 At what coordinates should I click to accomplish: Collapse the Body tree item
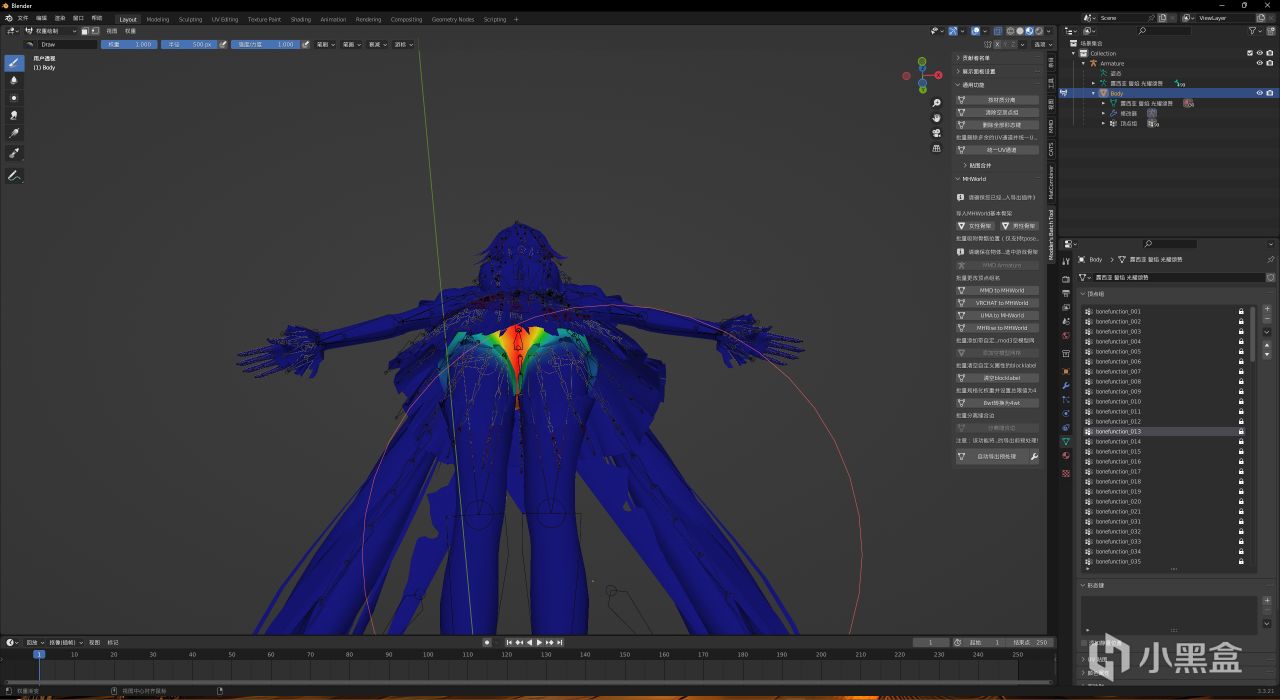(1093, 93)
